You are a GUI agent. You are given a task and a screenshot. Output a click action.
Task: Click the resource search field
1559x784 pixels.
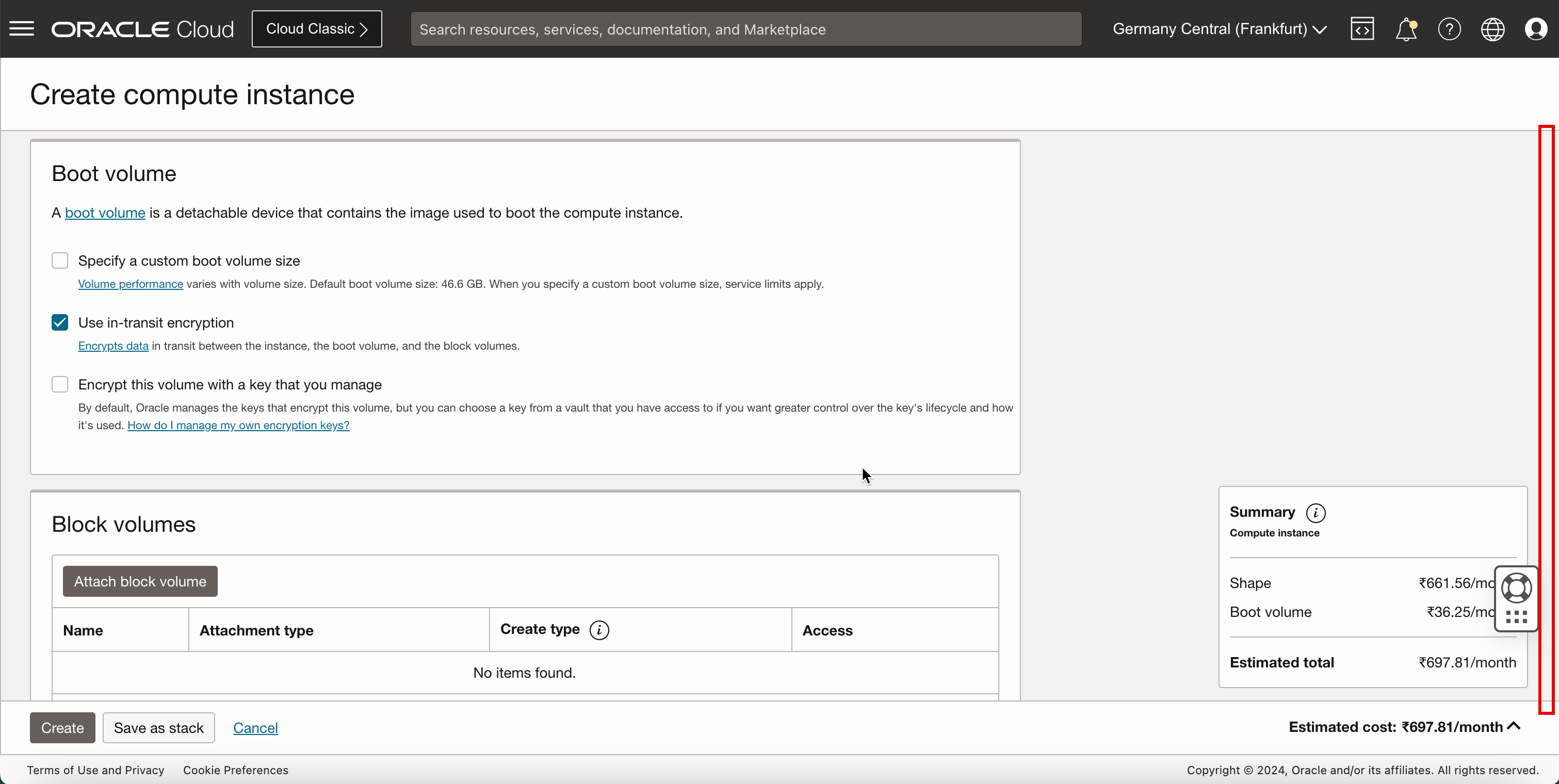click(745, 29)
